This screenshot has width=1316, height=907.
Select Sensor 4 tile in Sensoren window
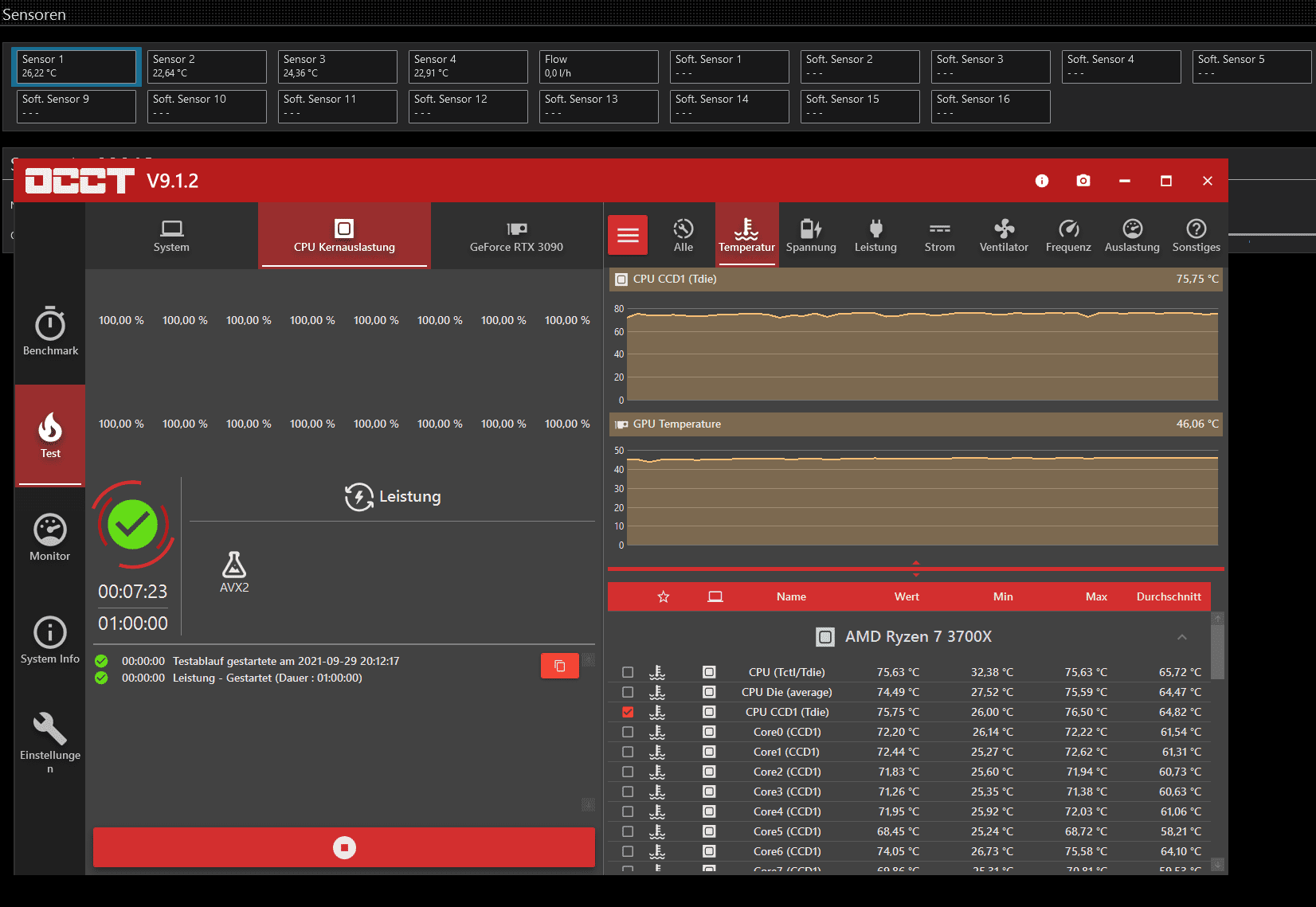468,66
